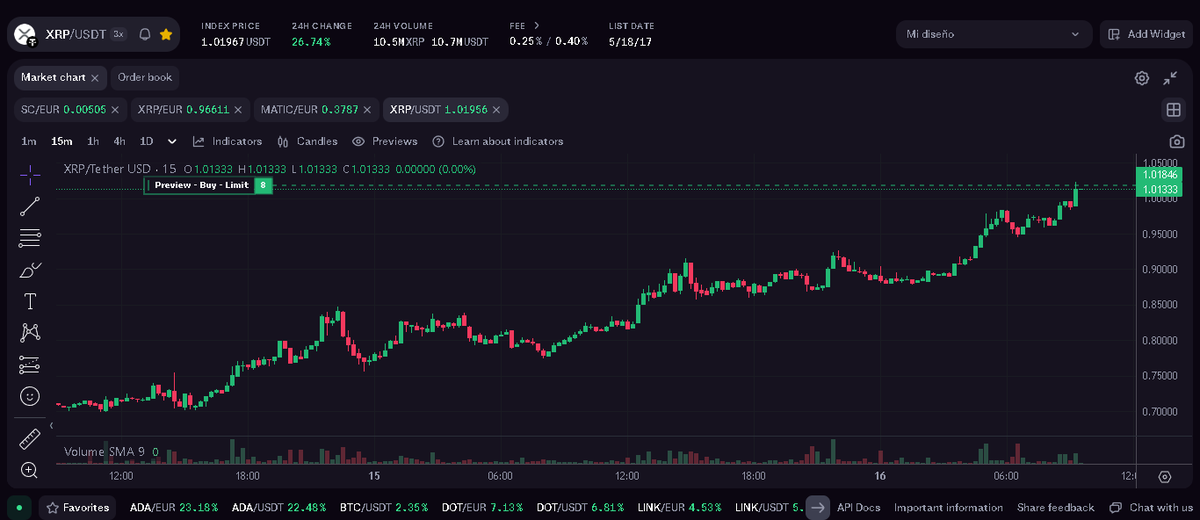Activate the zoom in tool

pyautogui.click(x=30, y=470)
